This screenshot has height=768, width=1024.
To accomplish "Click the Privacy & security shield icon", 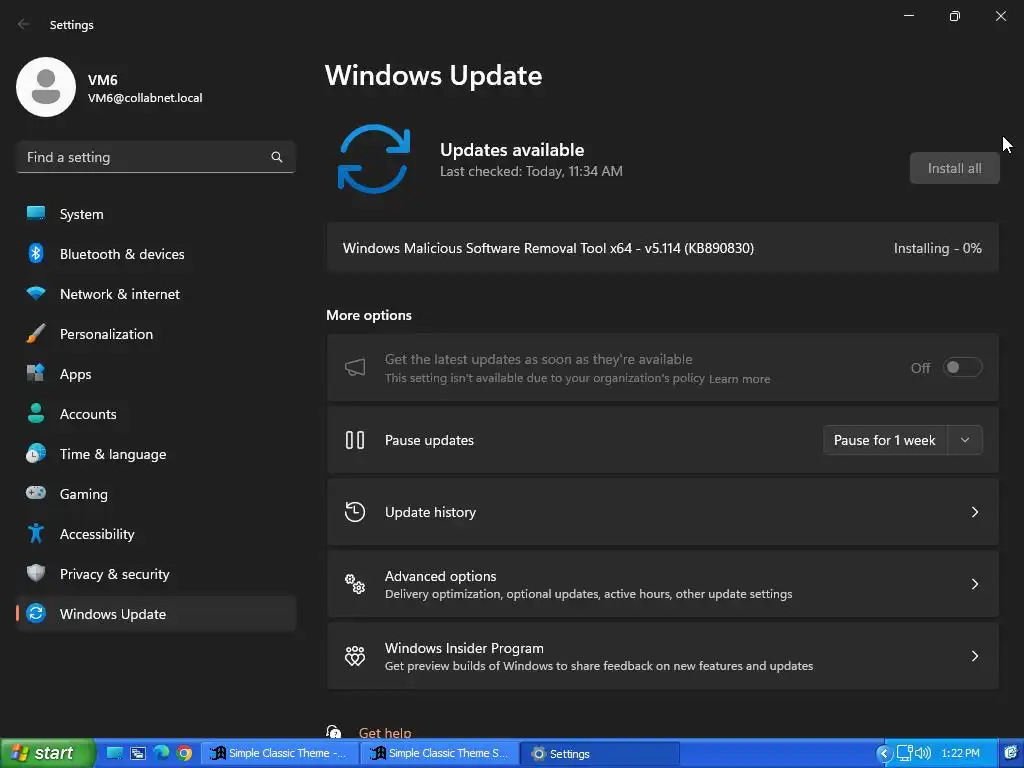I will [x=35, y=573].
